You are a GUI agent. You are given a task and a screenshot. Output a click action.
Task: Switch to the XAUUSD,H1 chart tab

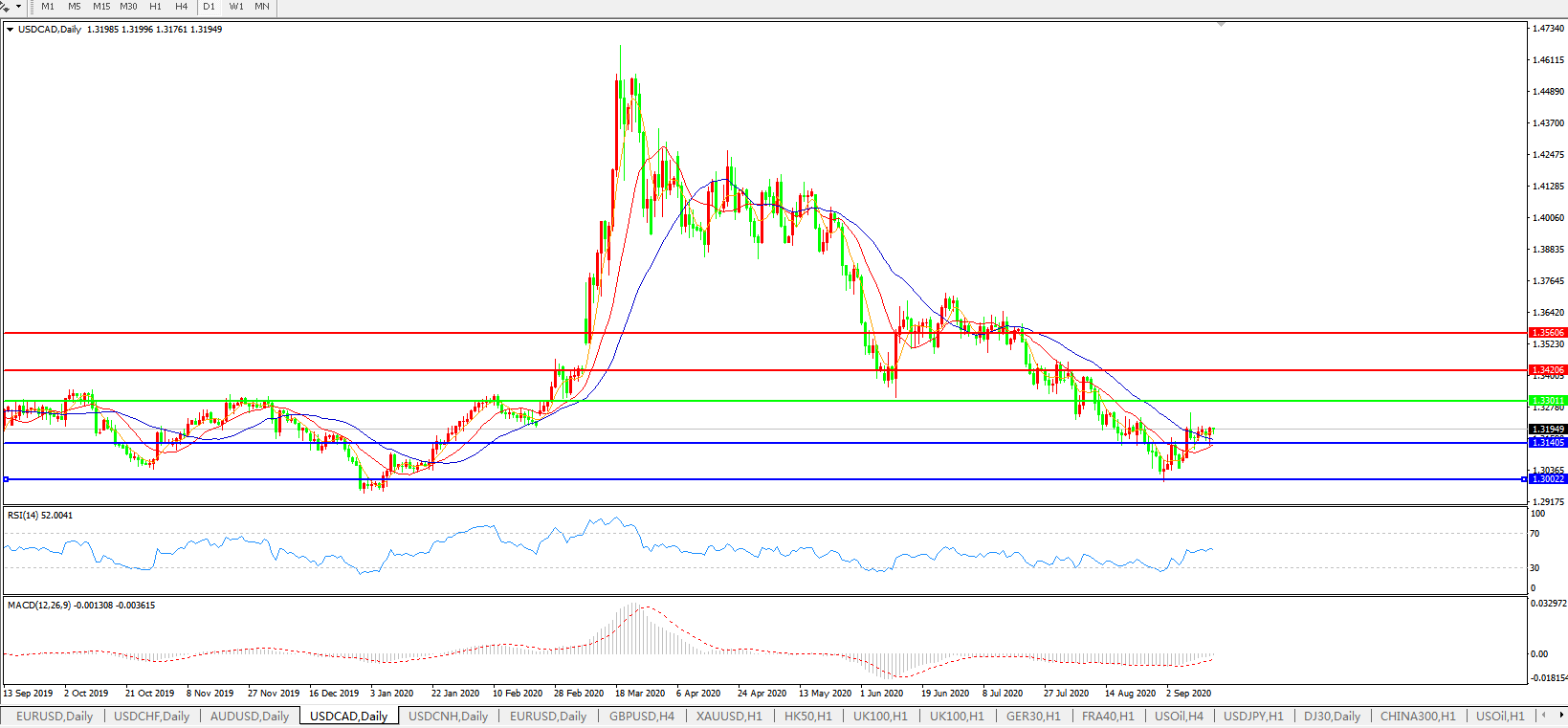729,716
